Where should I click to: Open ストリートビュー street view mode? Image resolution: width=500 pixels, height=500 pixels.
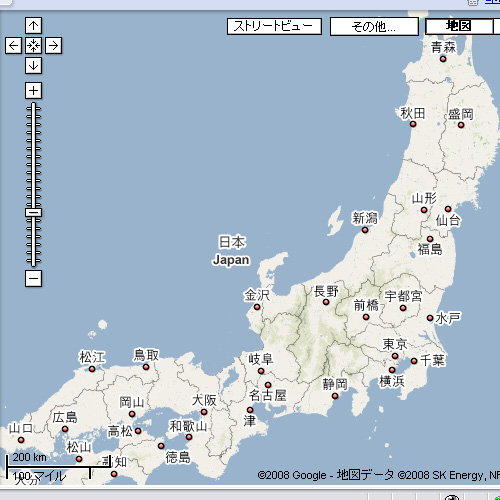[x=274, y=26]
